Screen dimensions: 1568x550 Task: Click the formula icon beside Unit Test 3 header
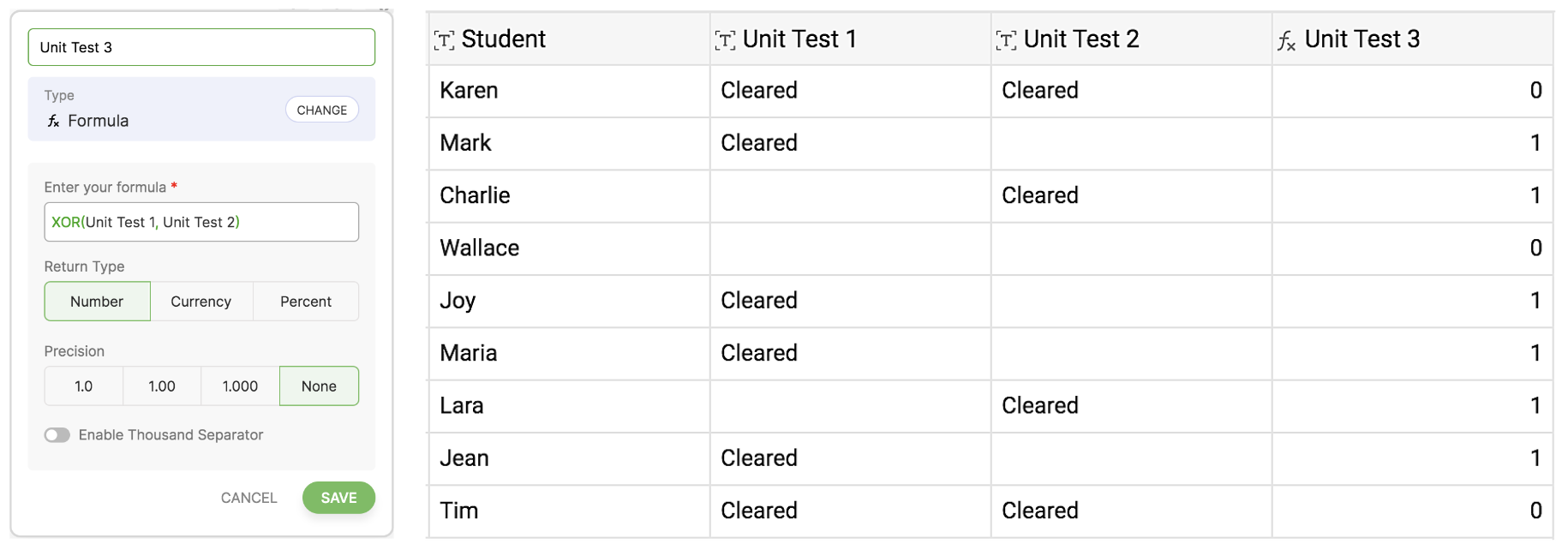[x=1286, y=40]
